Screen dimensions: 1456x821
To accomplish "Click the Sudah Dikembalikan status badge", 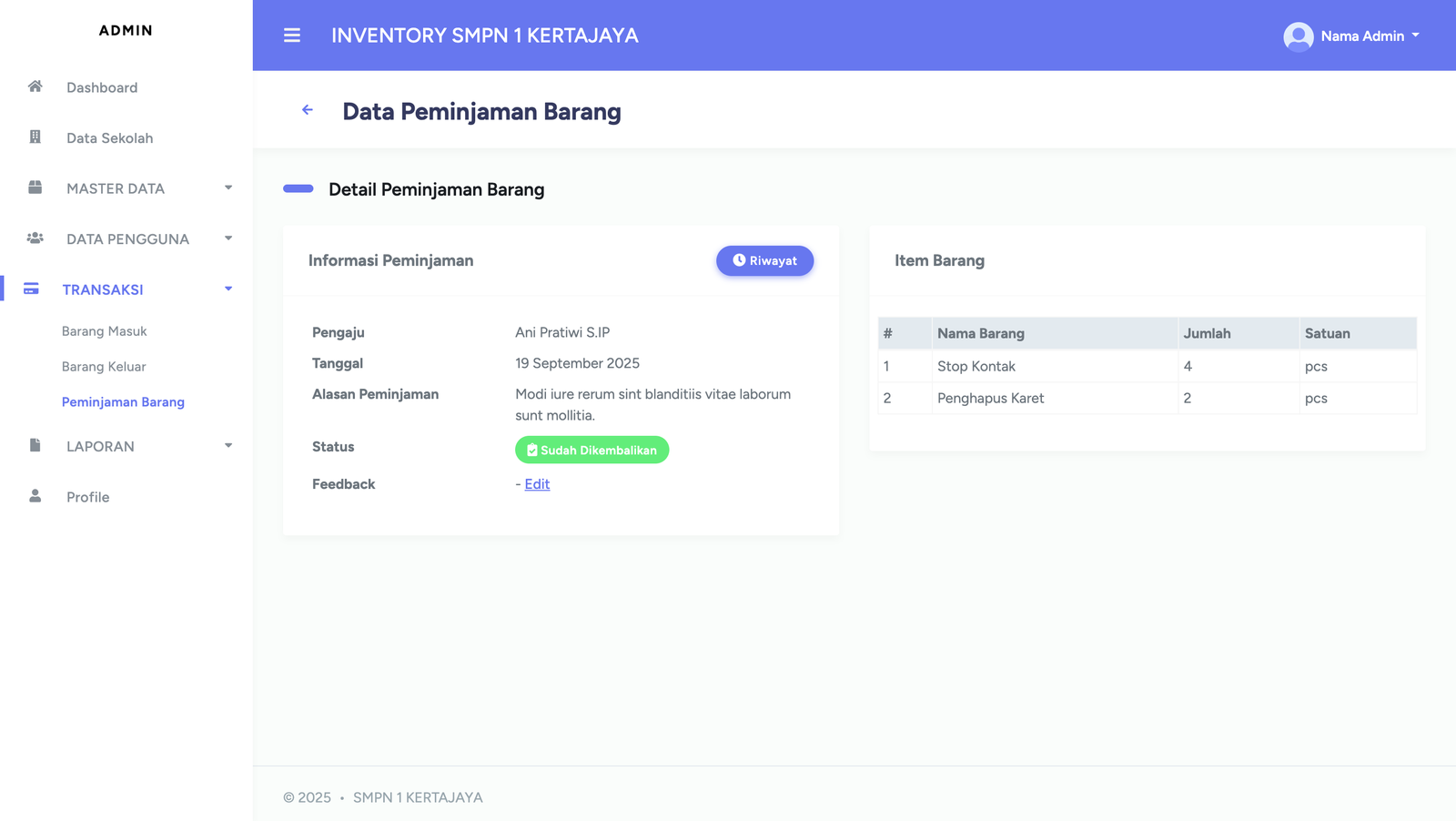I will coord(591,451).
